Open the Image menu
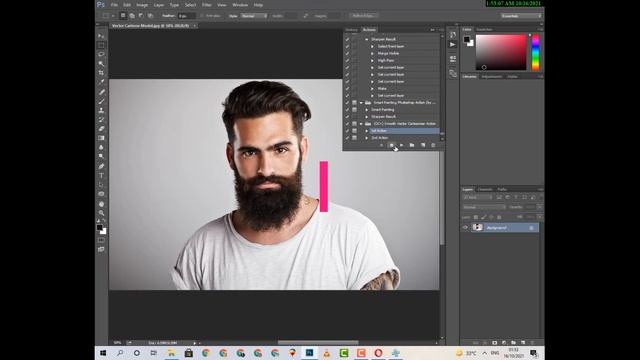This screenshot has width=640, height=360. click(x=142, y=5)
